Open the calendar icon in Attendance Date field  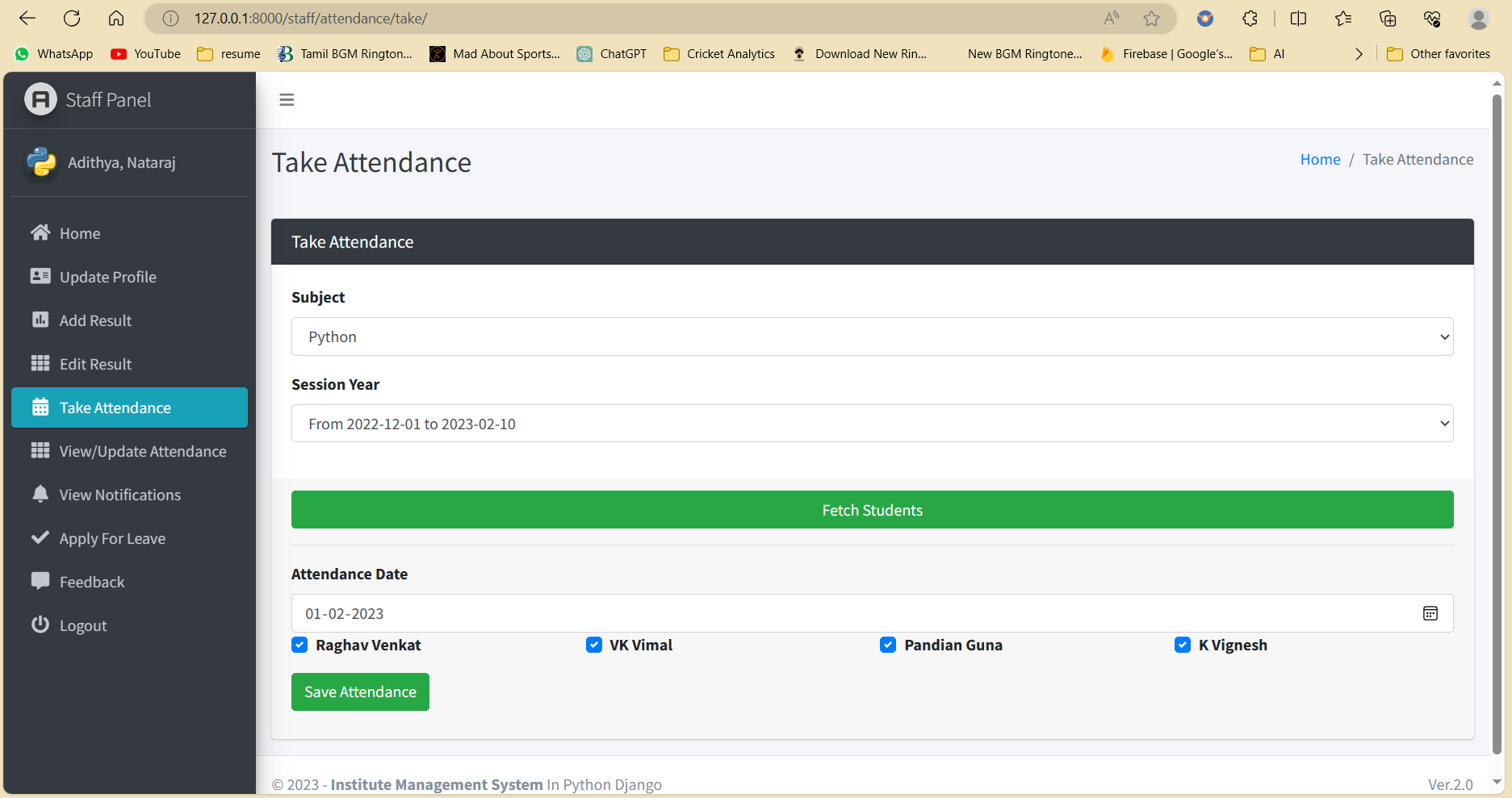pos(1431,613)
